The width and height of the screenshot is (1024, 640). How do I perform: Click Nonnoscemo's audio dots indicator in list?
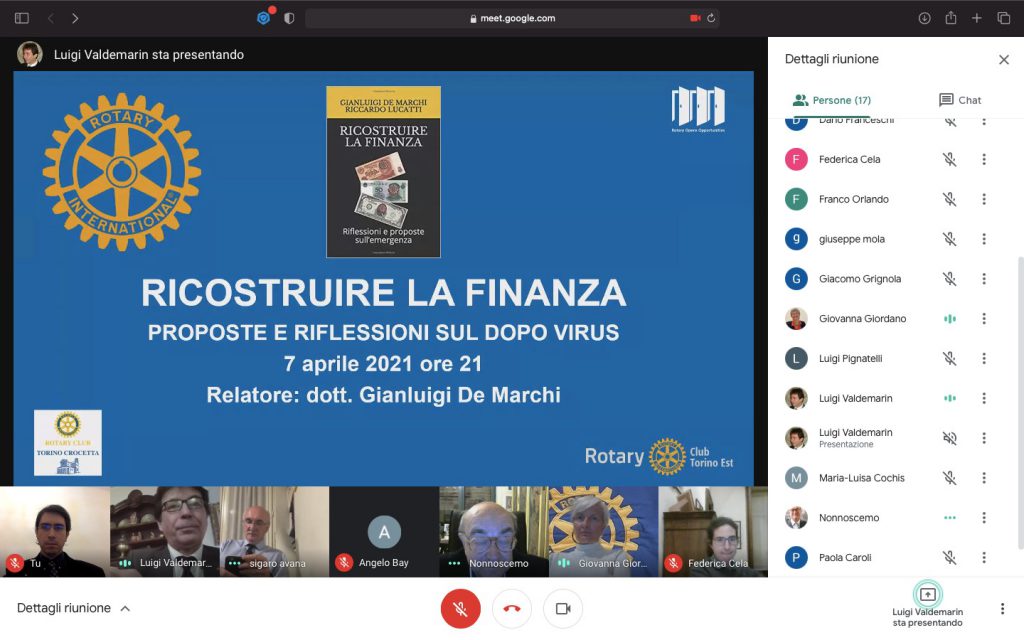(950, 518)
